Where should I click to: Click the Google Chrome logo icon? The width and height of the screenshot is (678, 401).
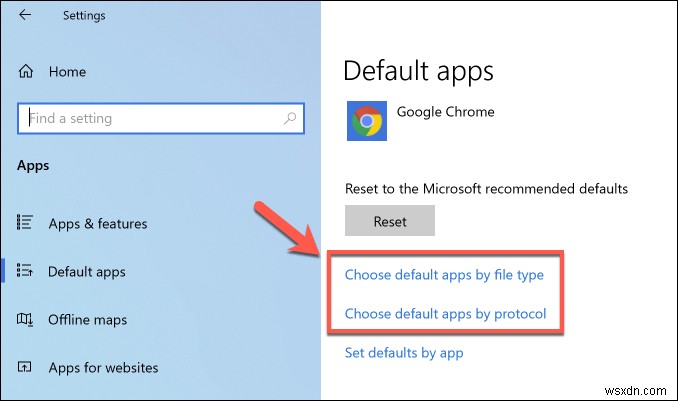tap(366, 121)
